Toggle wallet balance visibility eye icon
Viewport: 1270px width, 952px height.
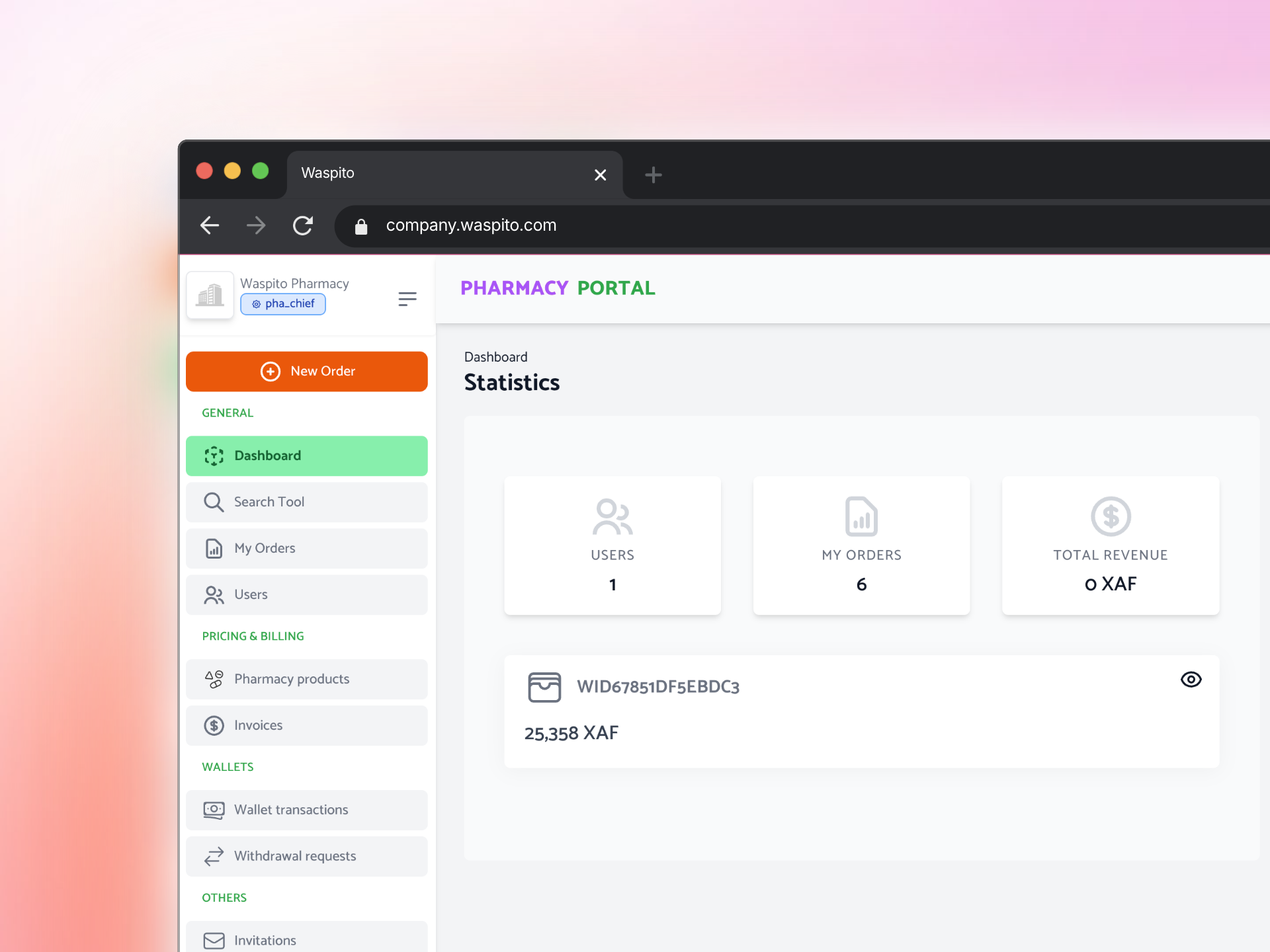coord(1191,680)
